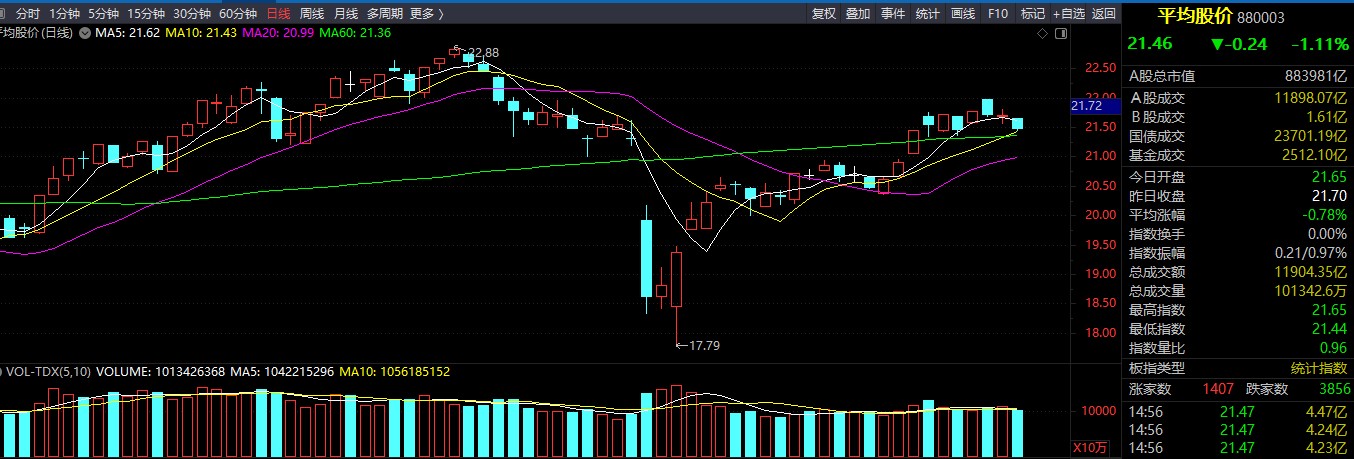The width and height of the screenshot is (1354, 459).
Task: Select the 5分钟 period tab
Action: (102, 14)
